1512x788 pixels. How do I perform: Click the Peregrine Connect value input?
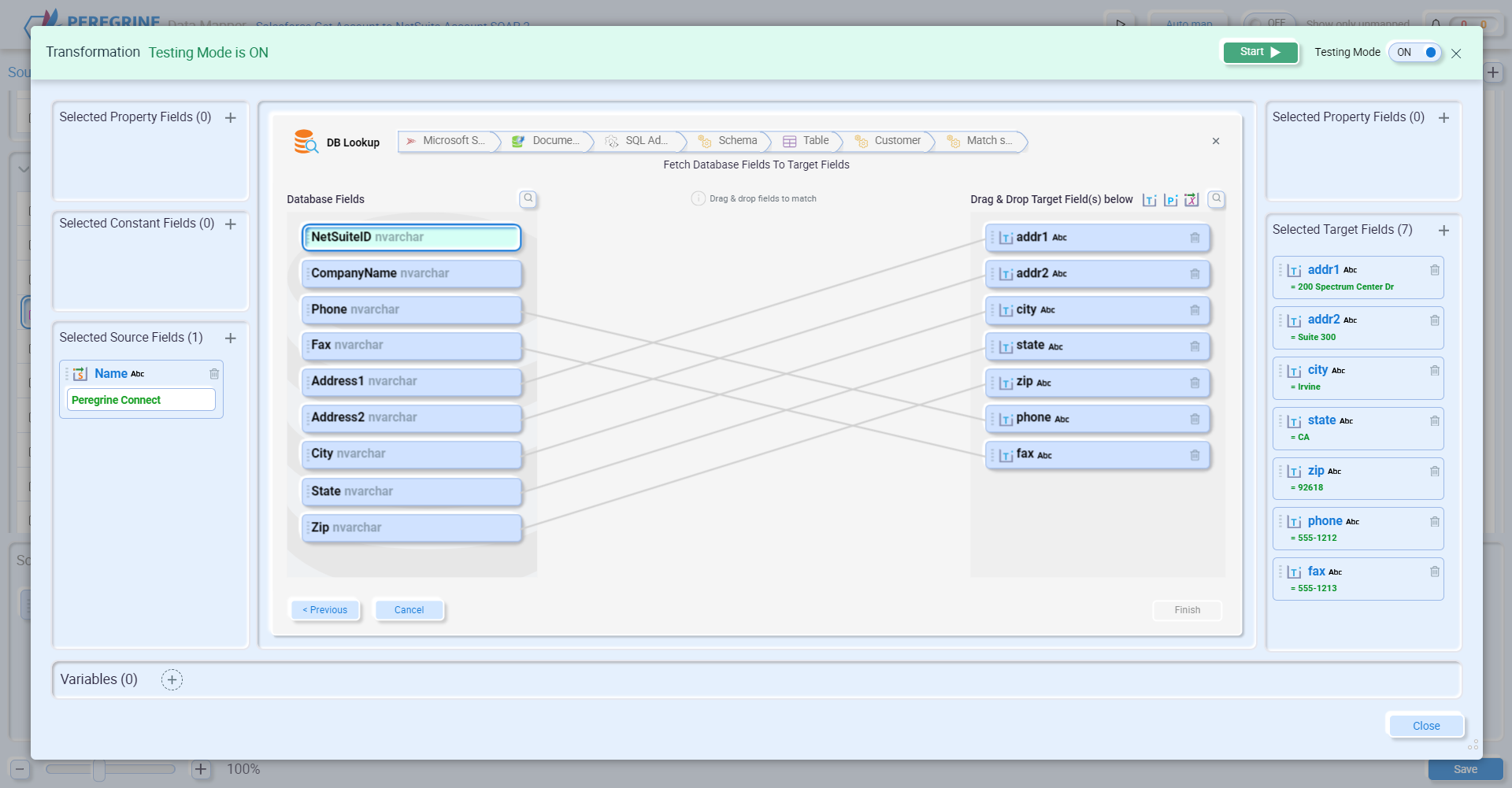[x=141, y=400]
